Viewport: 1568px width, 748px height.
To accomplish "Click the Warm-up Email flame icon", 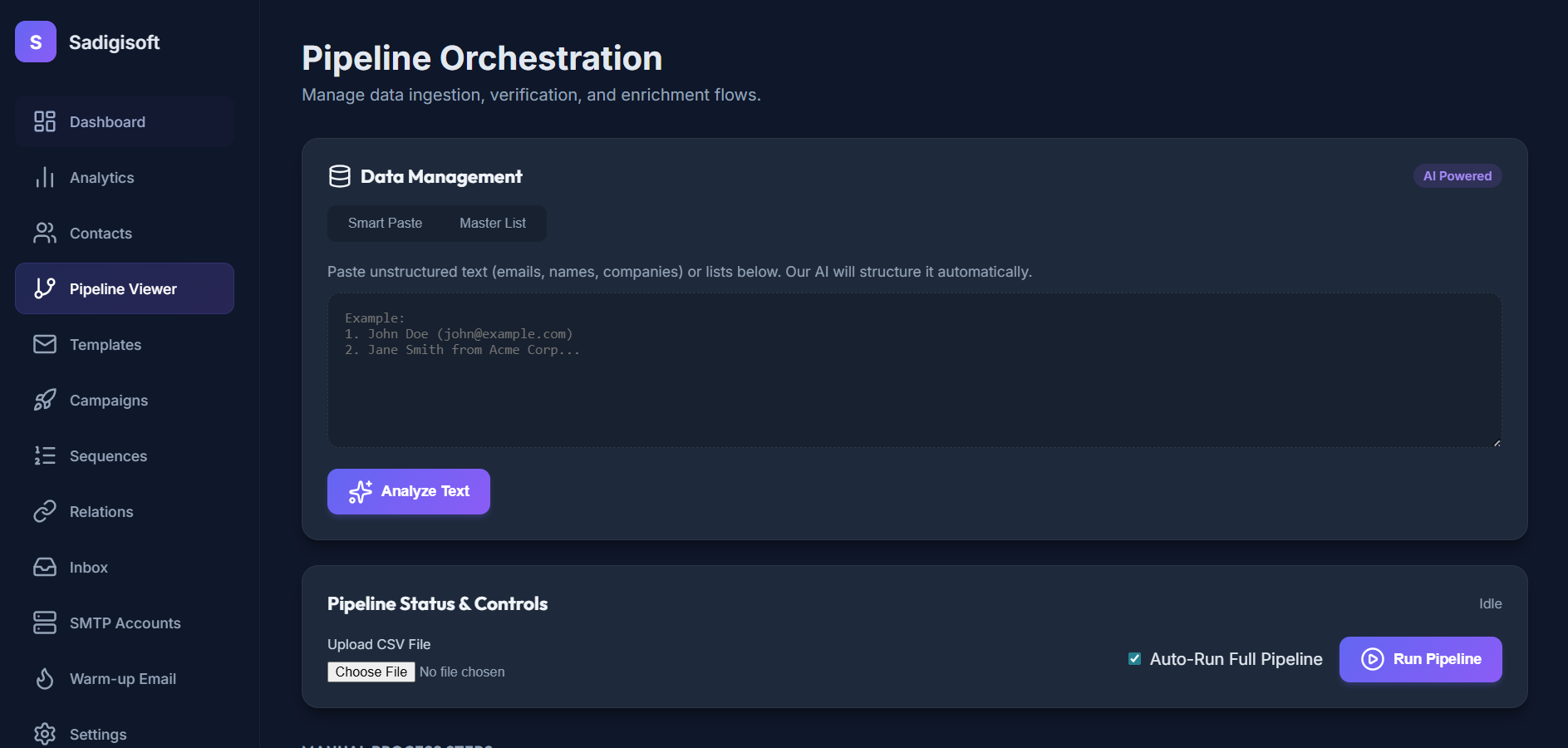I will pos(45,679).
